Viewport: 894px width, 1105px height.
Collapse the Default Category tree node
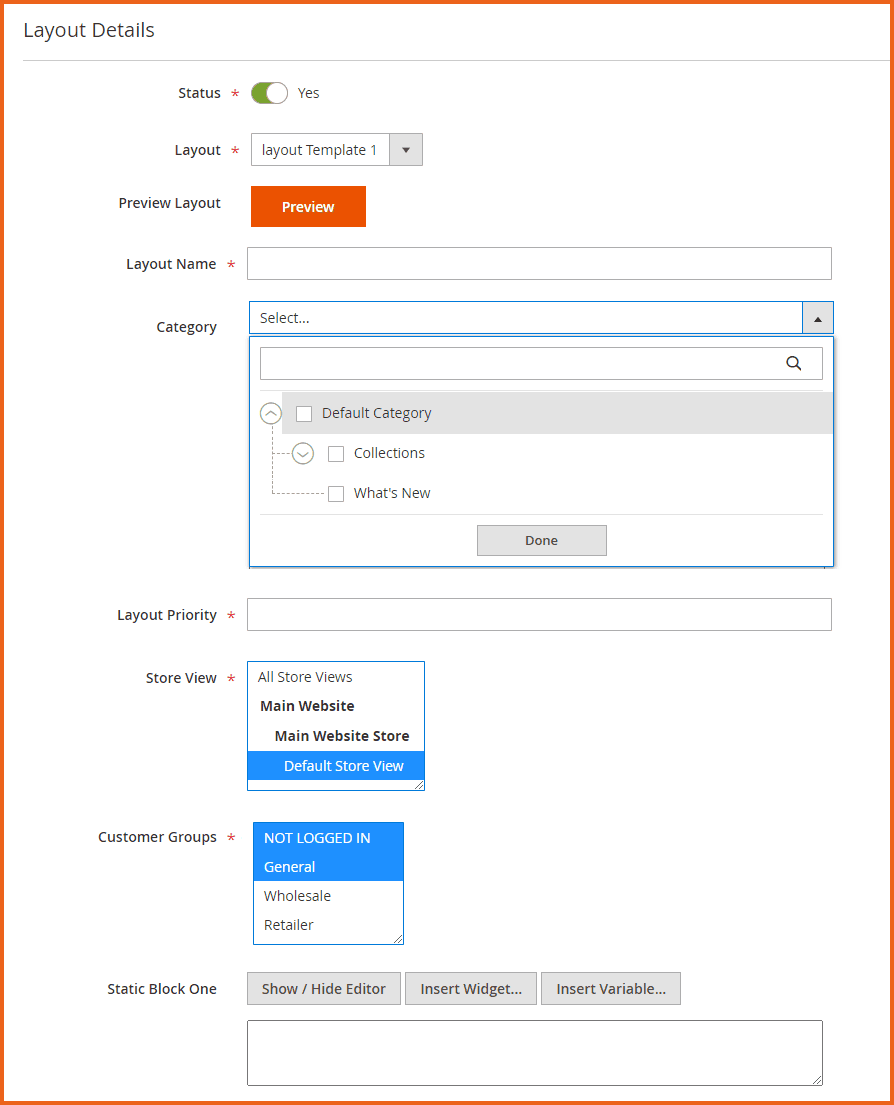(270, 414)
